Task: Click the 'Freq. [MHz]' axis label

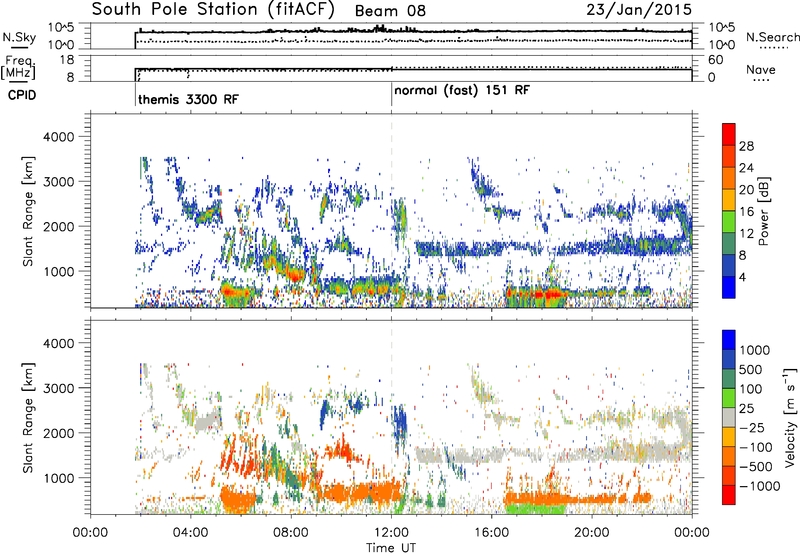Action: pos(19,67)
